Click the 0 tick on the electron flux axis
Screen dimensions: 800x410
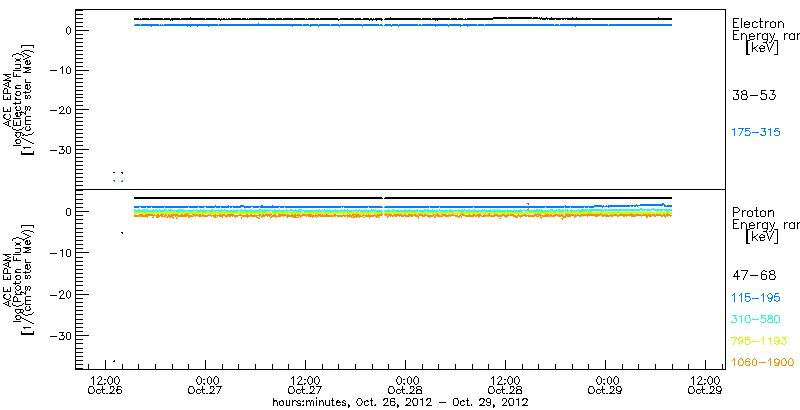(x=67, y=30)
